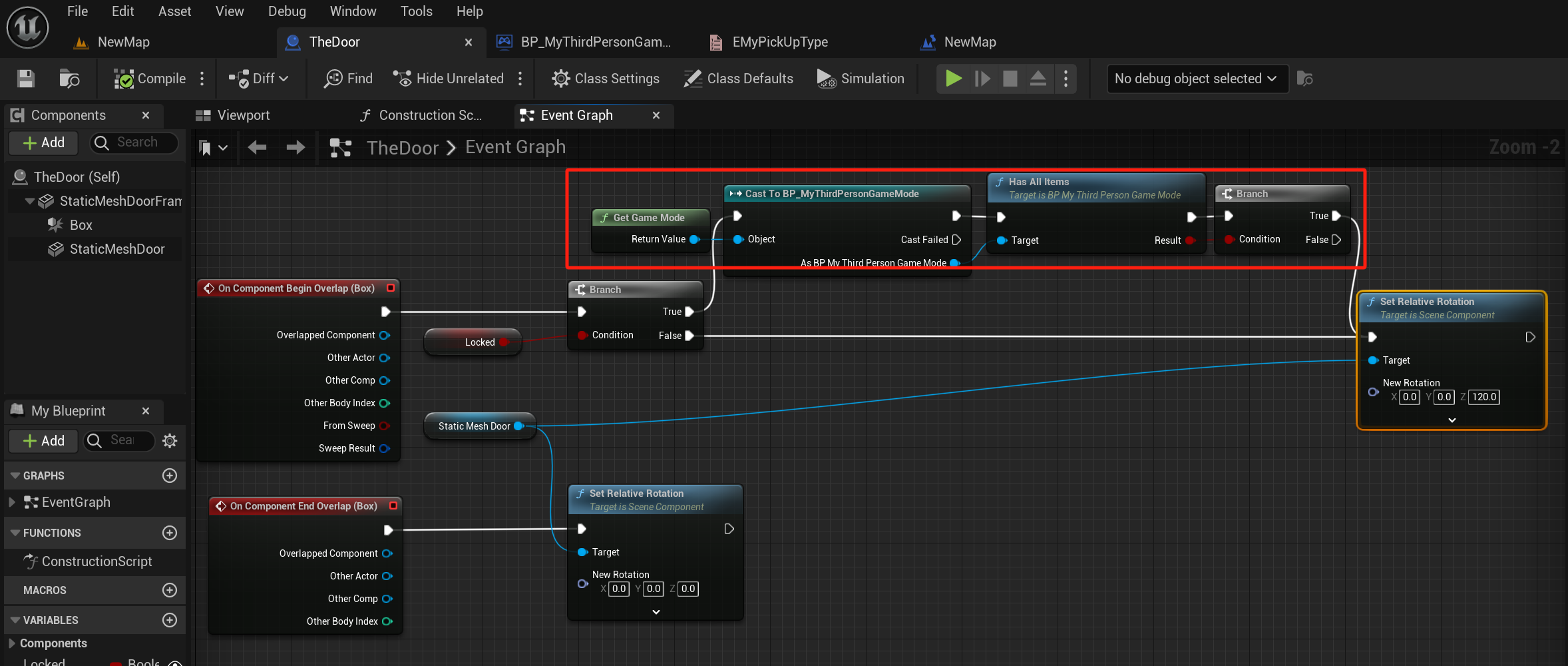1568x666 pixels.
Task: Select the Locked variable node
Action: (473, 342)
